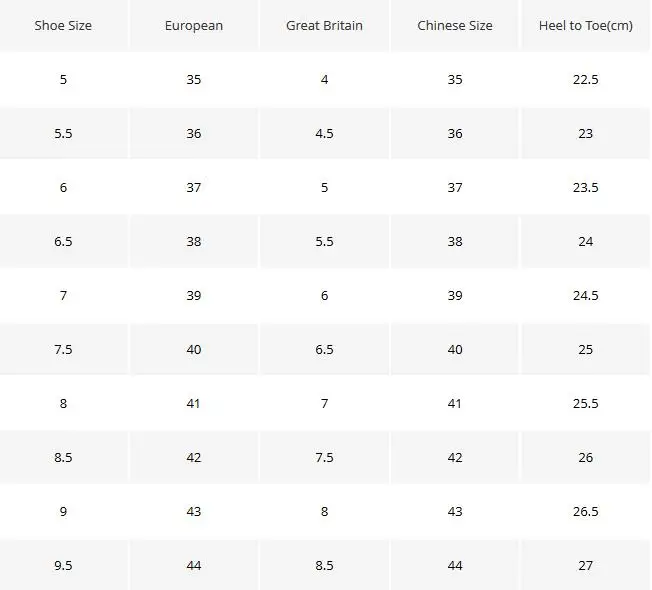This screenshot has width=652, height=590.
Task: Select Great Britain size 7.5 cell
Action: click(324, 457)
